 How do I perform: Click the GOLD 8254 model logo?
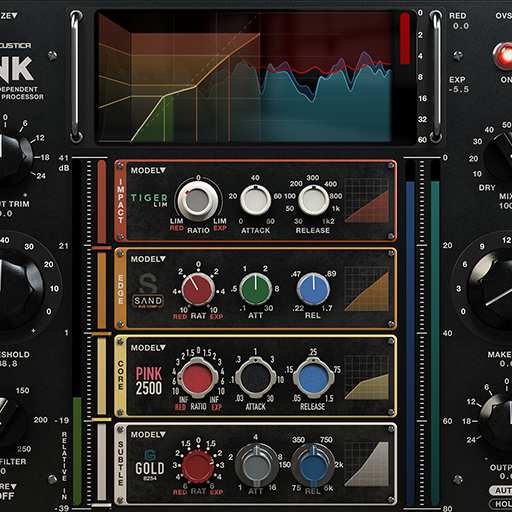[150, 466]
